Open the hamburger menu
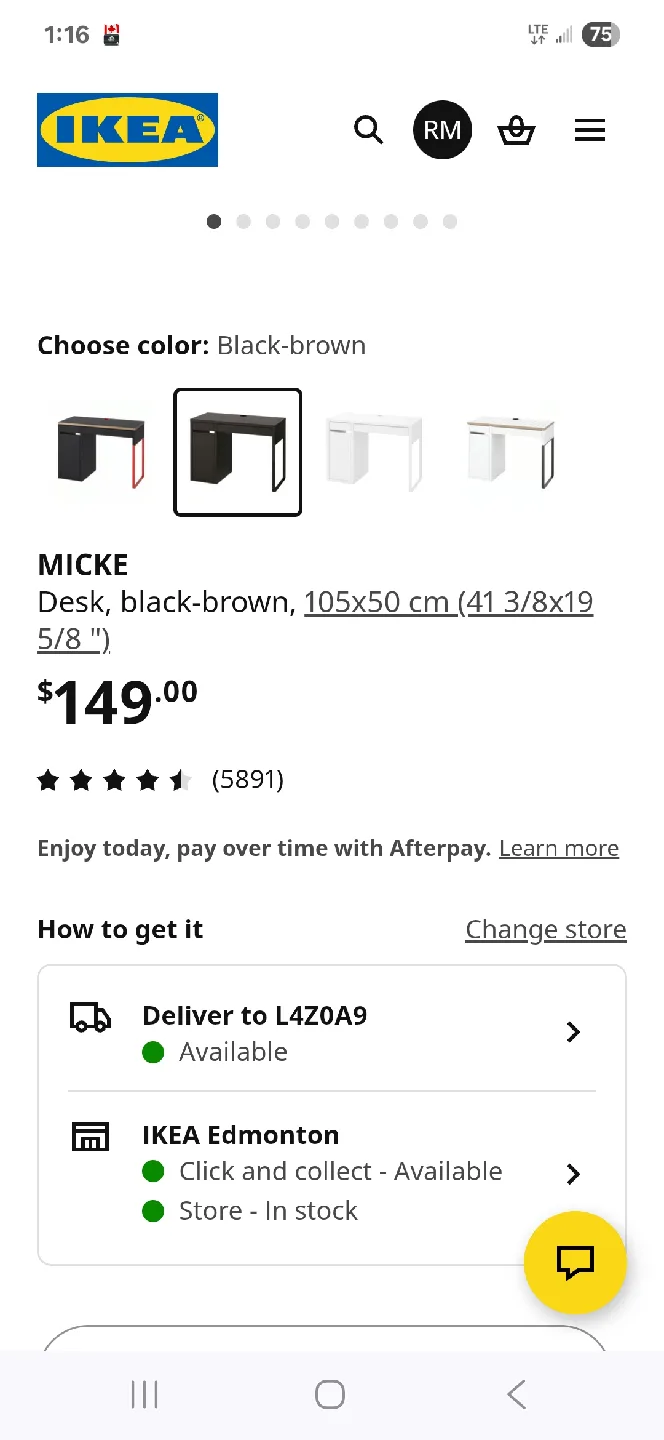 tap(590, 130)
